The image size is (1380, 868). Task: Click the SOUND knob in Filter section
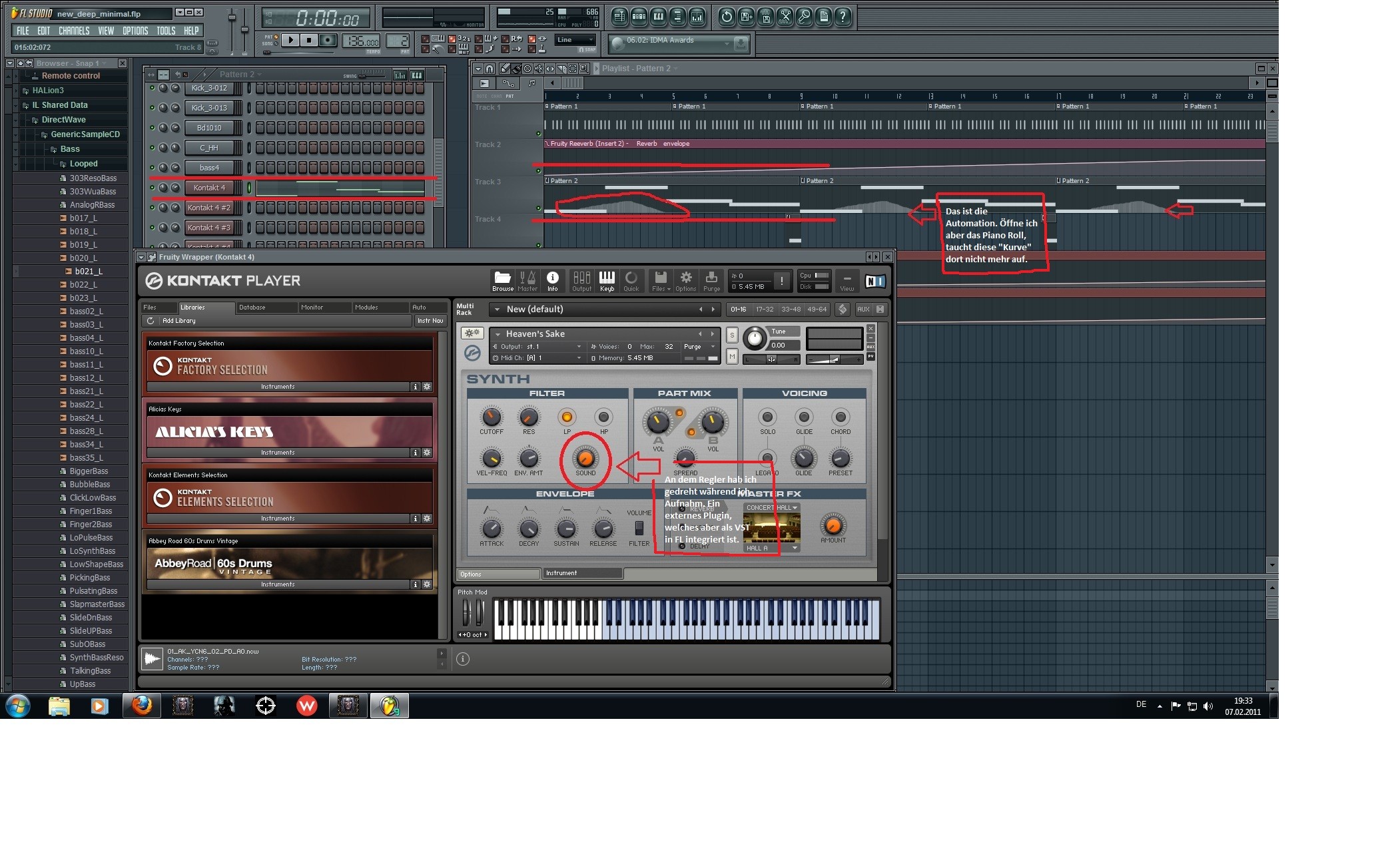point(585,459)
